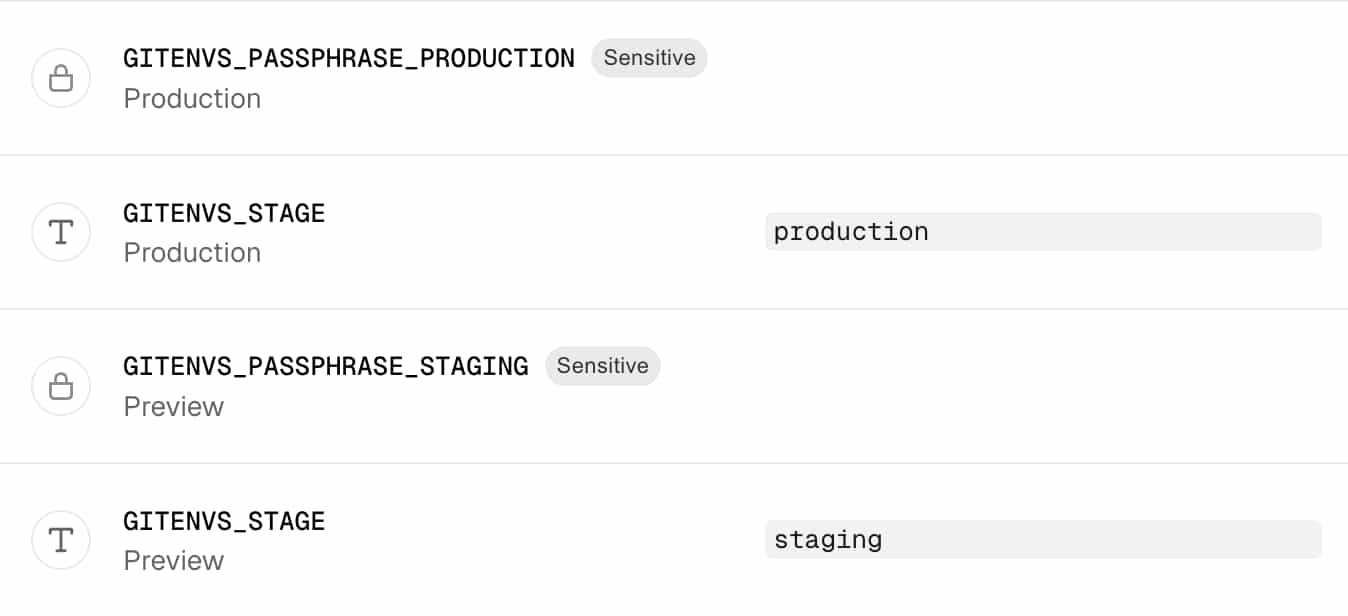Click the text-type icon for Preview GITENVS_STAGE
Screen dimensions: 1348x616
[61, 540]
